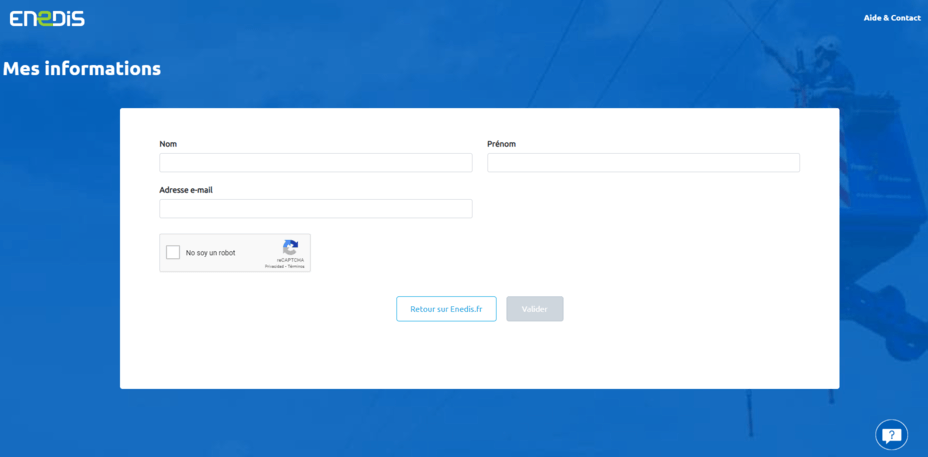Open the help chat bubble icon
The width and height of the screenshot is (928, 457).
tap(891, 435)
